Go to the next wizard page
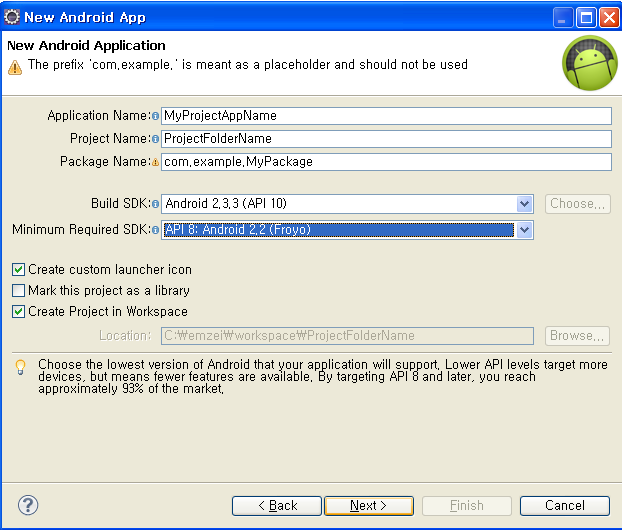Screen dimensions: 622x530 (369, 505)
